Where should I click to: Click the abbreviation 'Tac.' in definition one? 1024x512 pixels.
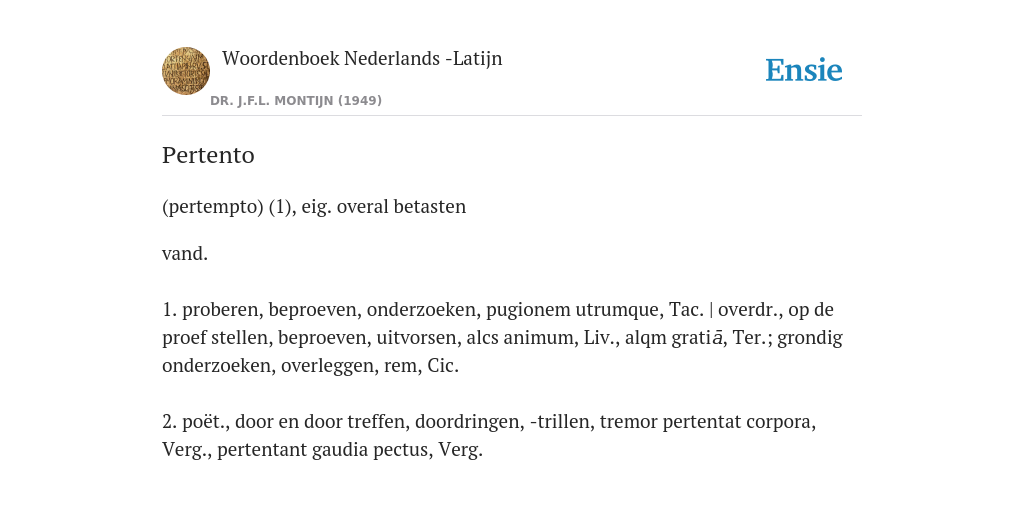coord(686,310)
